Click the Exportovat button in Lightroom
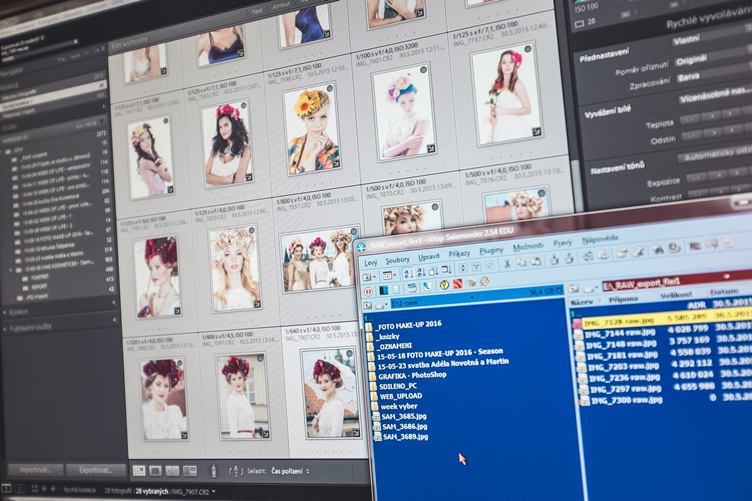Viewport: 752px width, 501px height. coord(95,470)
